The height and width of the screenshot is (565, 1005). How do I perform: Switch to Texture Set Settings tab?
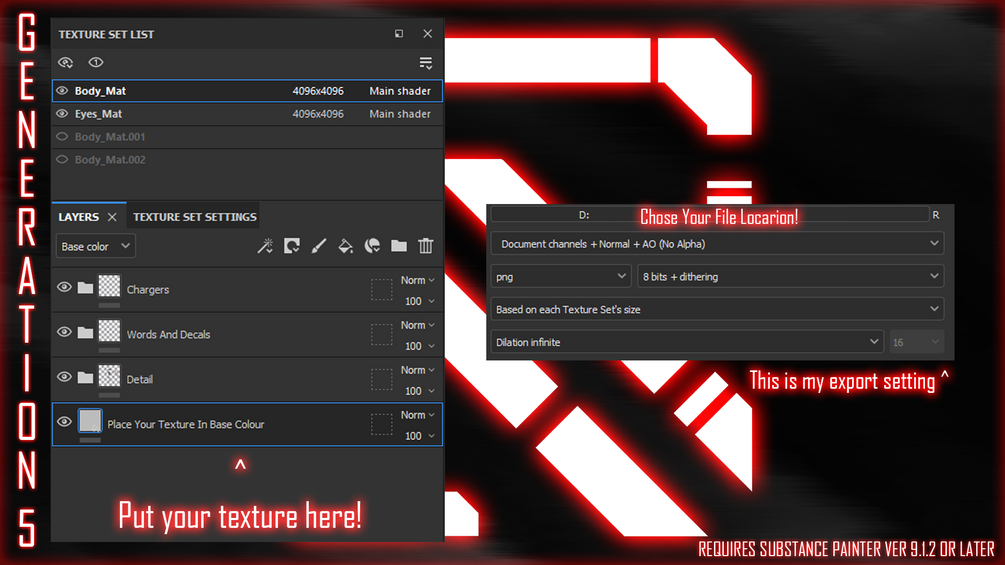coord(195,217)
